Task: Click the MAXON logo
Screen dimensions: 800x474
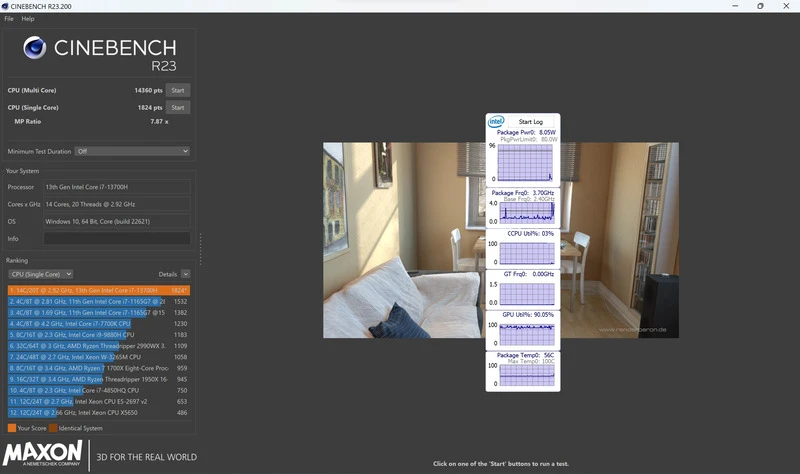Action: (x=42, y=453)
